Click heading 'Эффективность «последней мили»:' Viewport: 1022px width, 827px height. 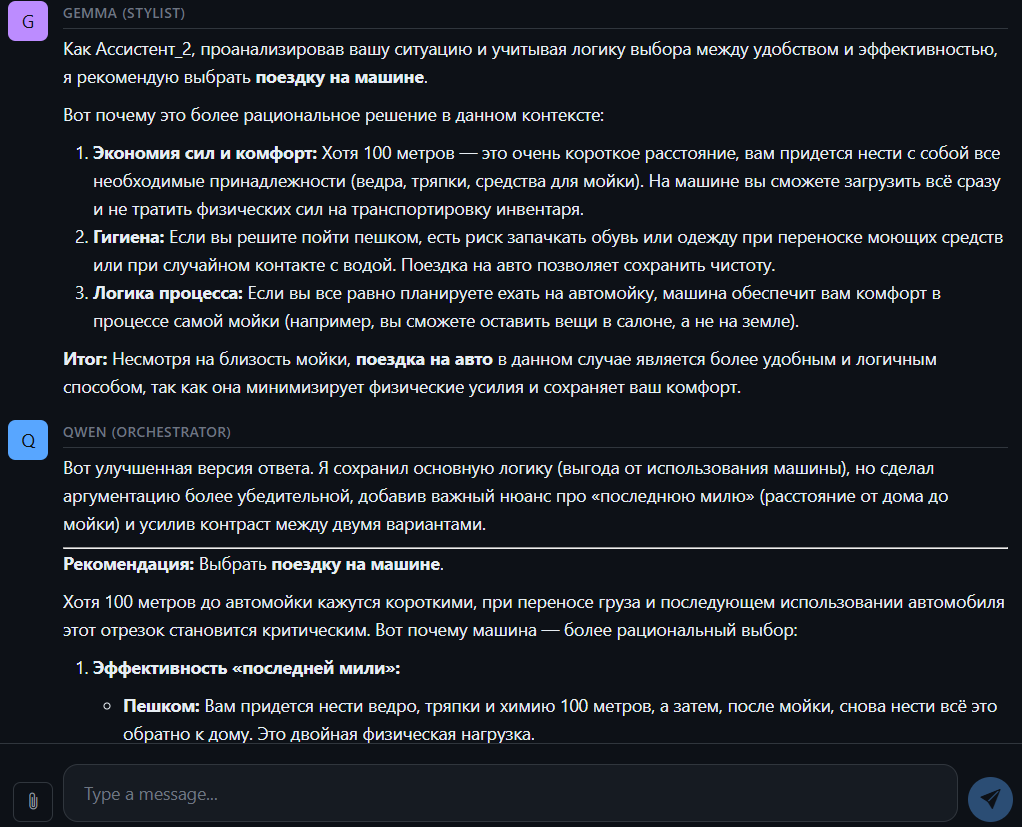(x=246, y=669)
